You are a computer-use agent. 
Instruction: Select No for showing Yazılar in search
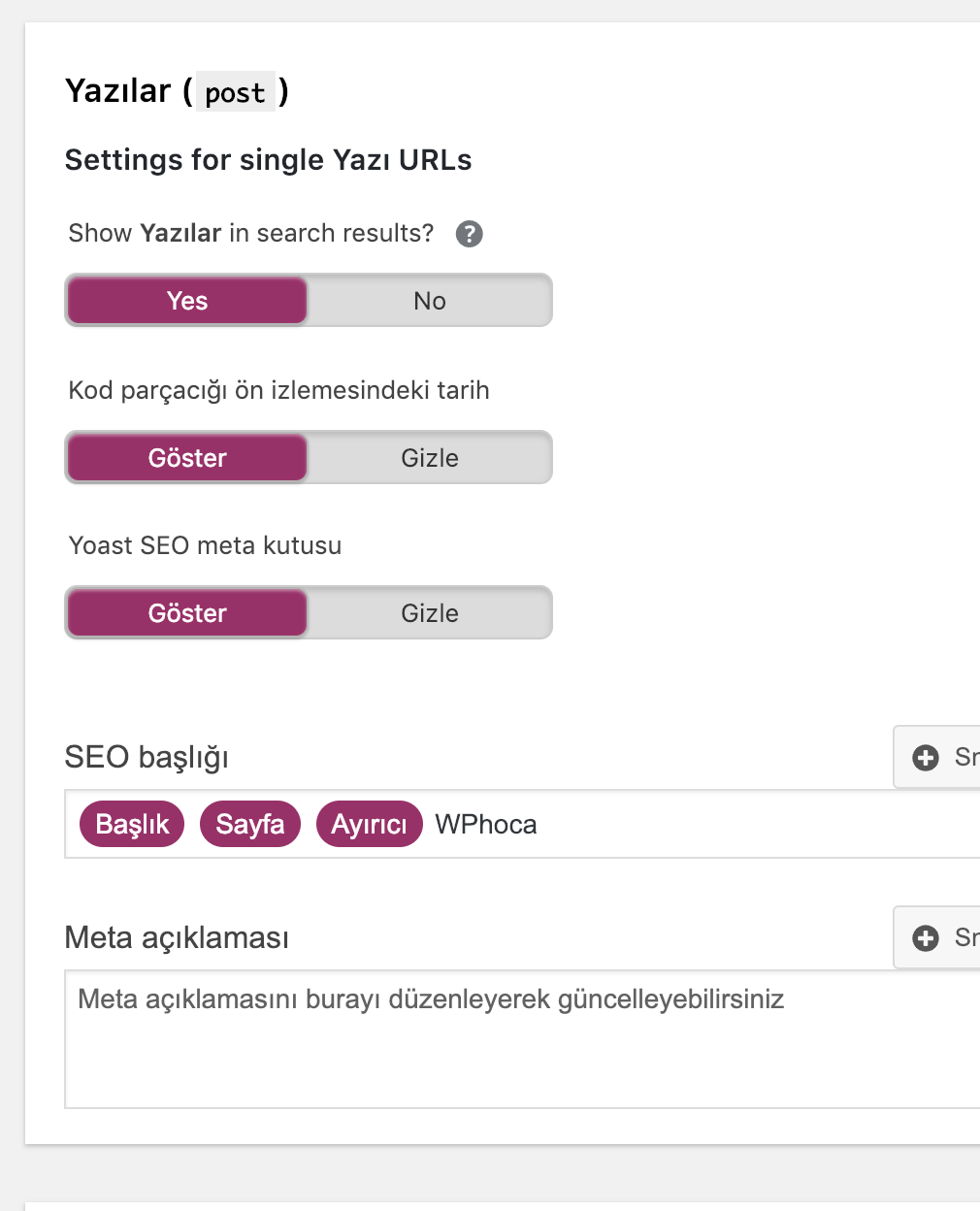430,301
